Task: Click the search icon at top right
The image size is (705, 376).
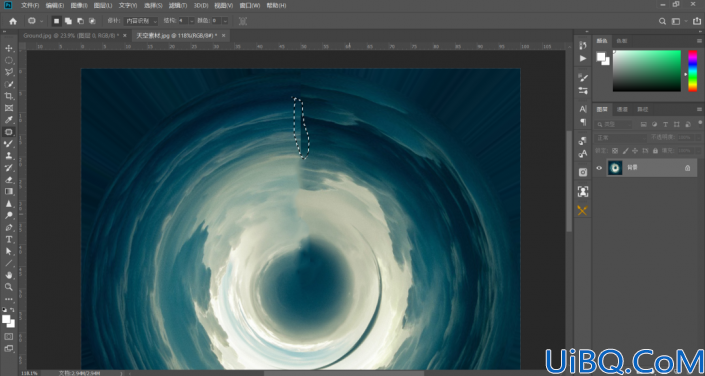Action: 662,21
